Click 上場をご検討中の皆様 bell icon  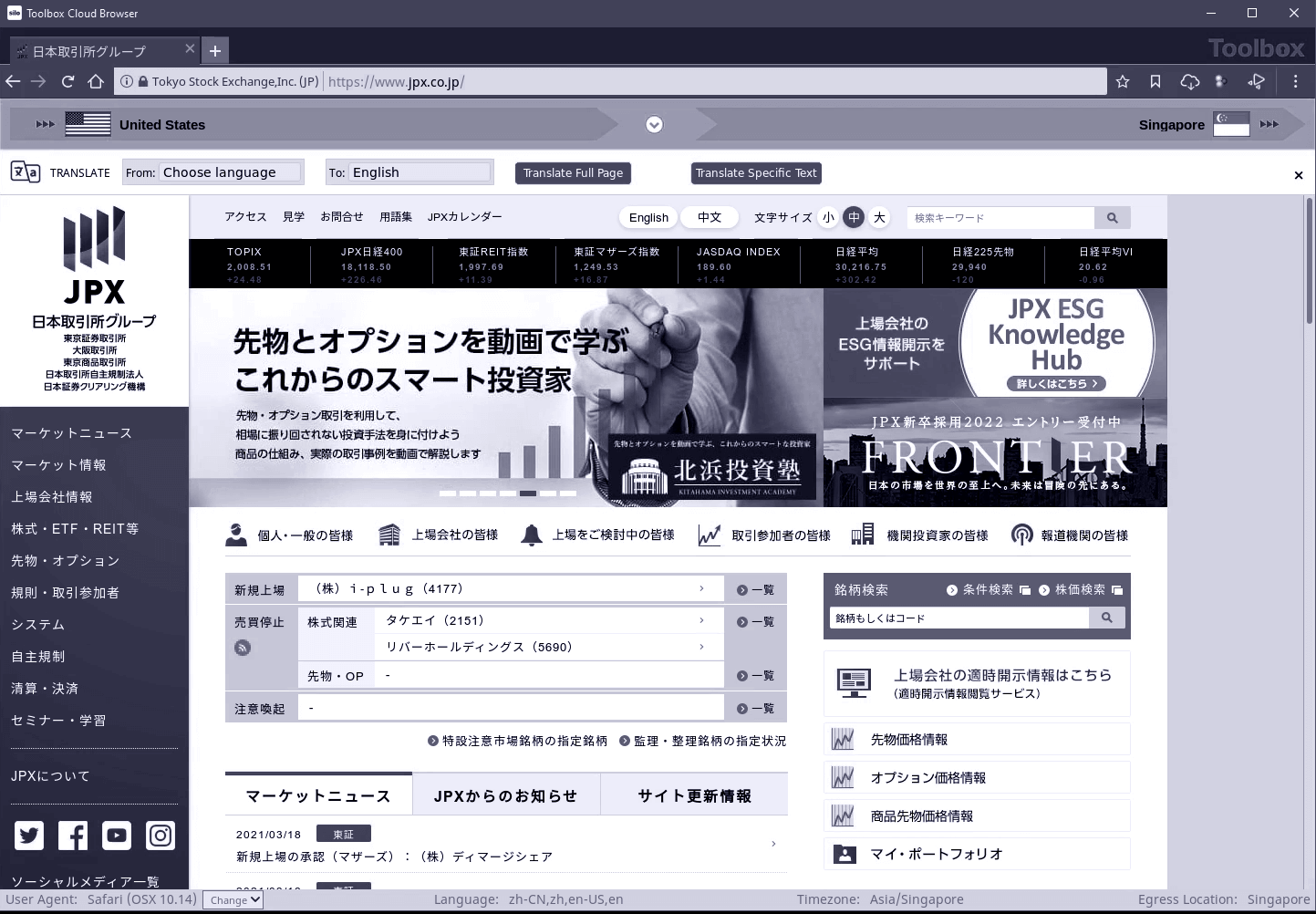531,535
